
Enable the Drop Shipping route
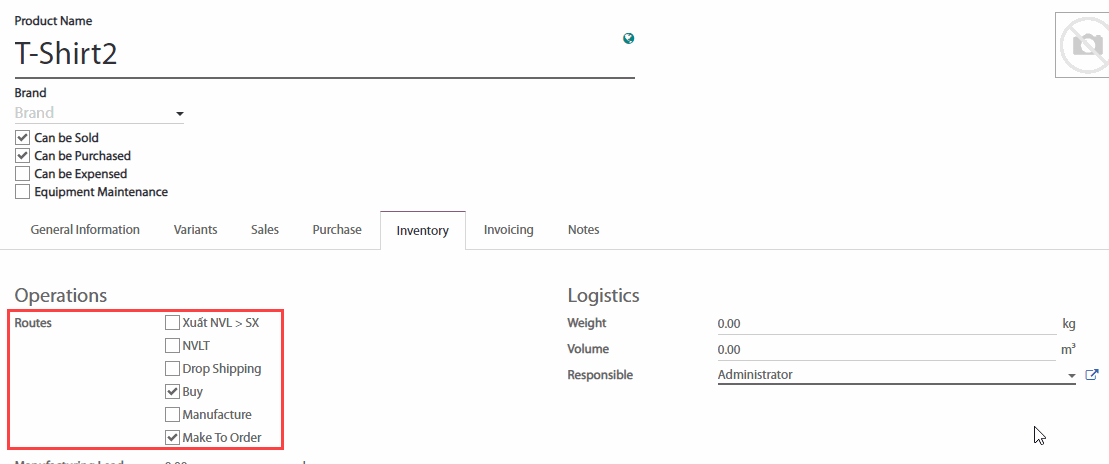click(172, 369)
